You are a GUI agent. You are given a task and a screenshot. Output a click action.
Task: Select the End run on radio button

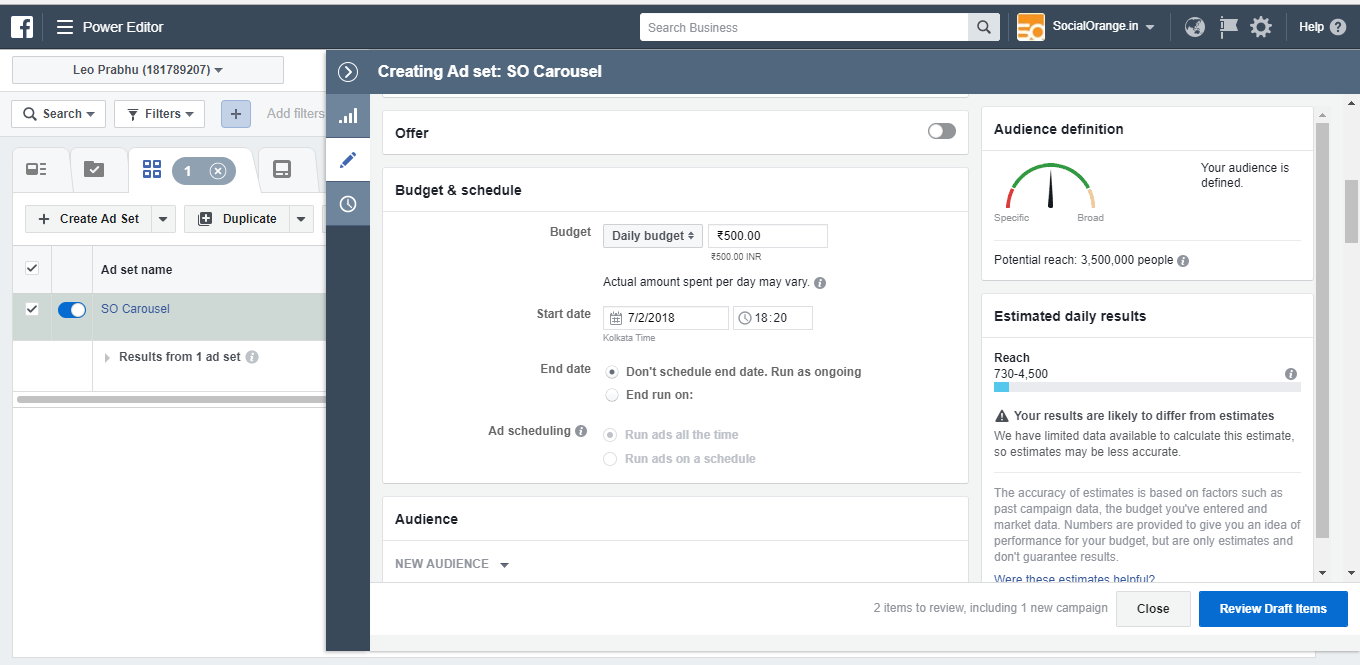pyautogui.click(x=611, y=394)
